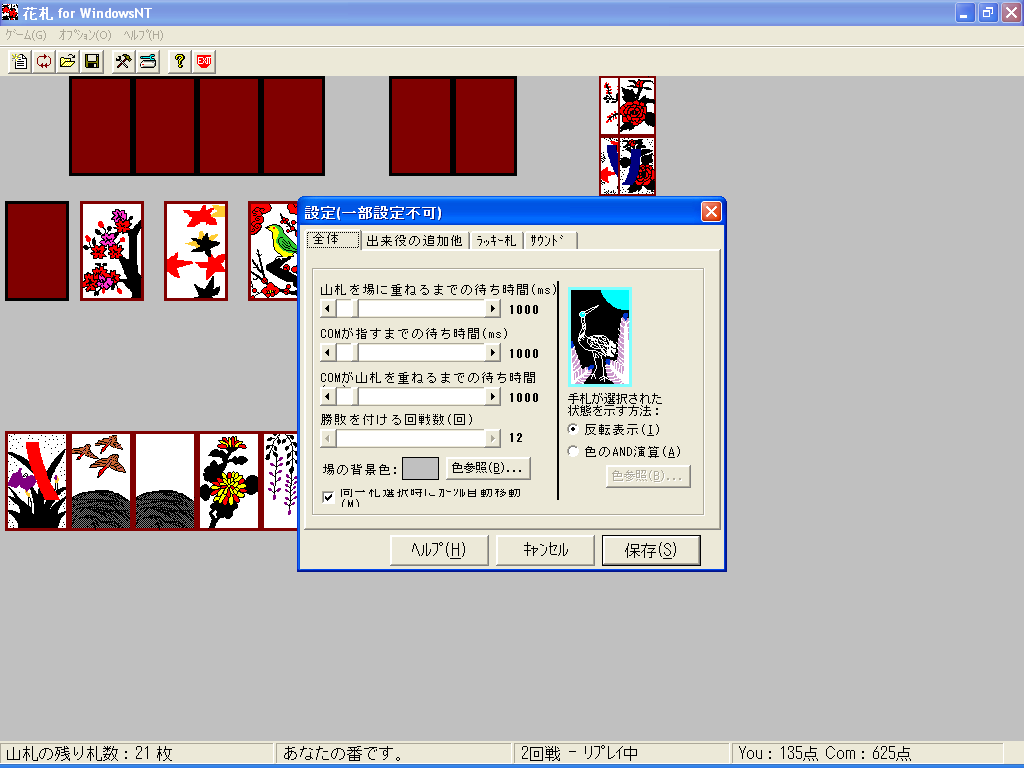Click the キャンセル button
The height and width of the screenshot is (768, 1024).
click(x=545, y=550)
